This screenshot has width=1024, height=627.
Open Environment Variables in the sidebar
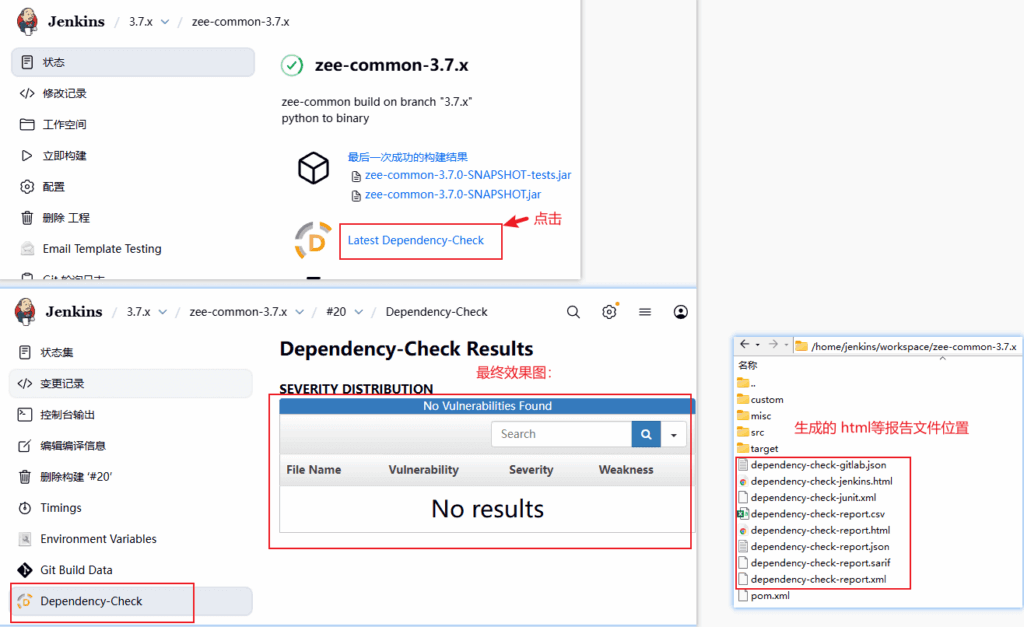coord(98,539)
